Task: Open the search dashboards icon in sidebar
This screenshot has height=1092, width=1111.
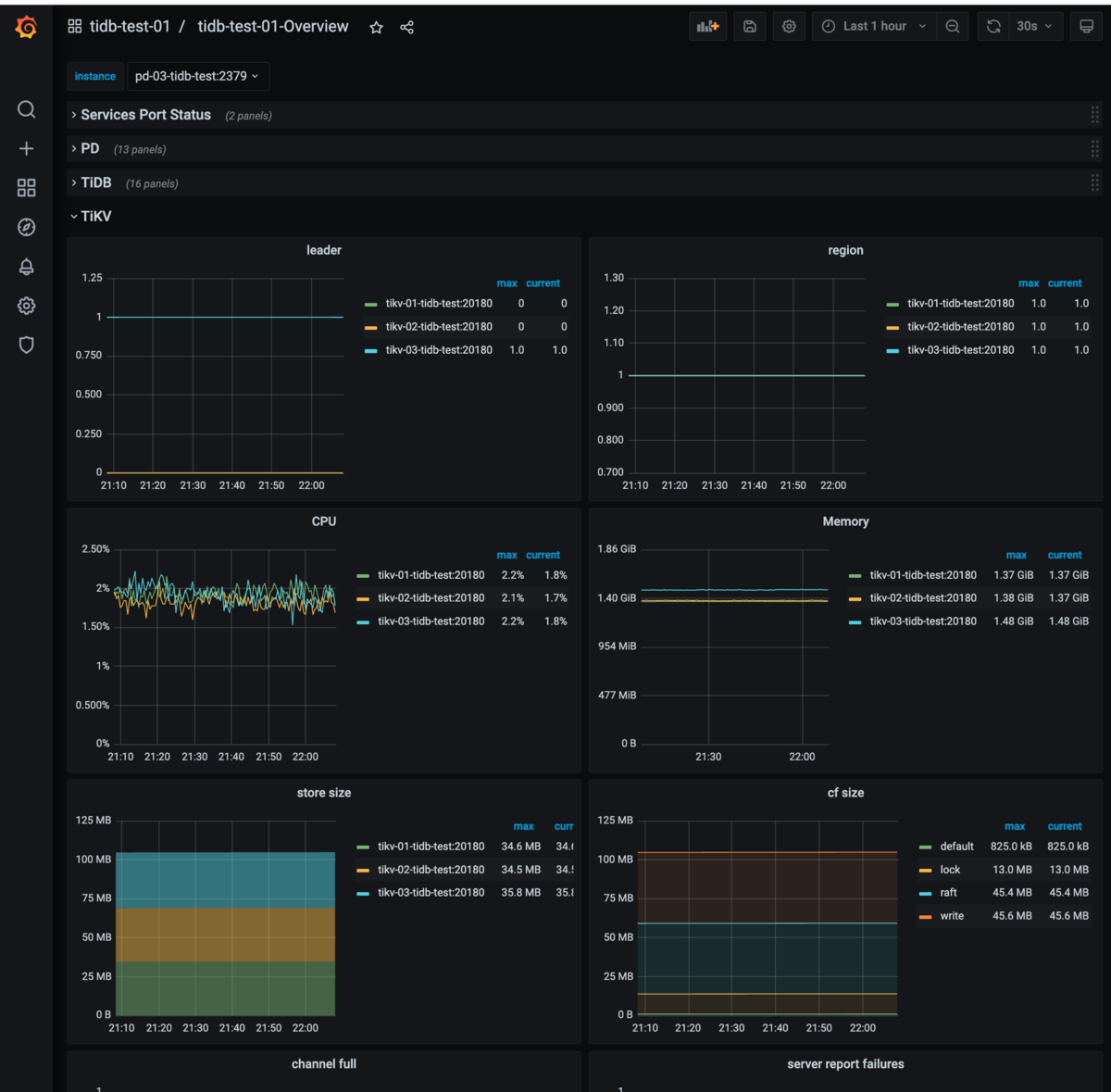Action: tap(26, 109)
